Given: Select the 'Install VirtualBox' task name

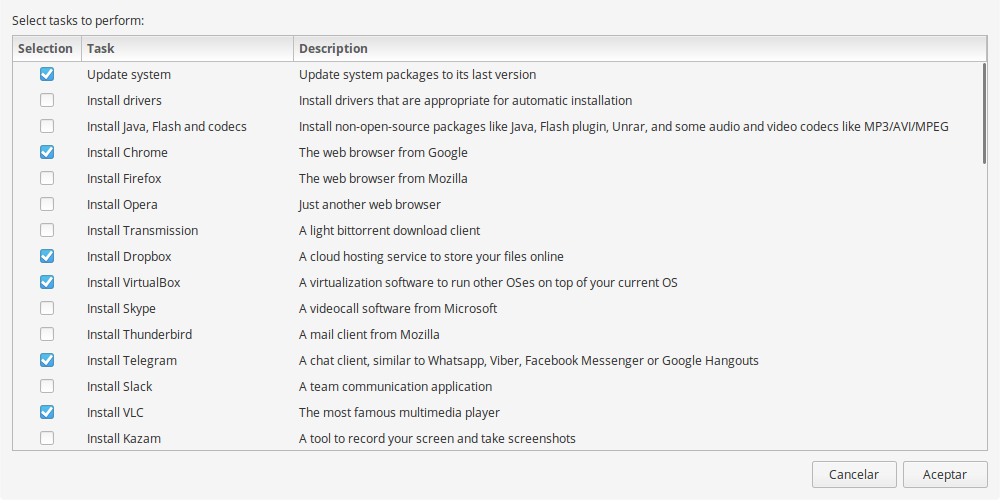Looking at the screenshot, I should pos(134,283).
